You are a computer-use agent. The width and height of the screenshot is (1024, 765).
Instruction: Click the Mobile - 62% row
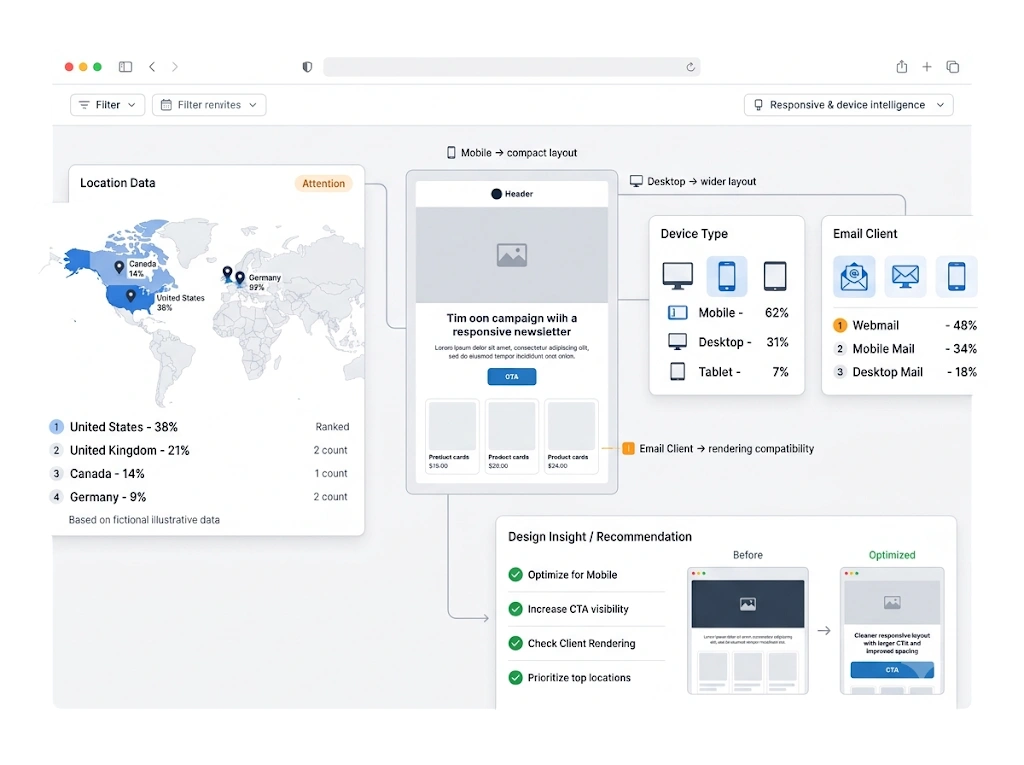tap(728, 313)
